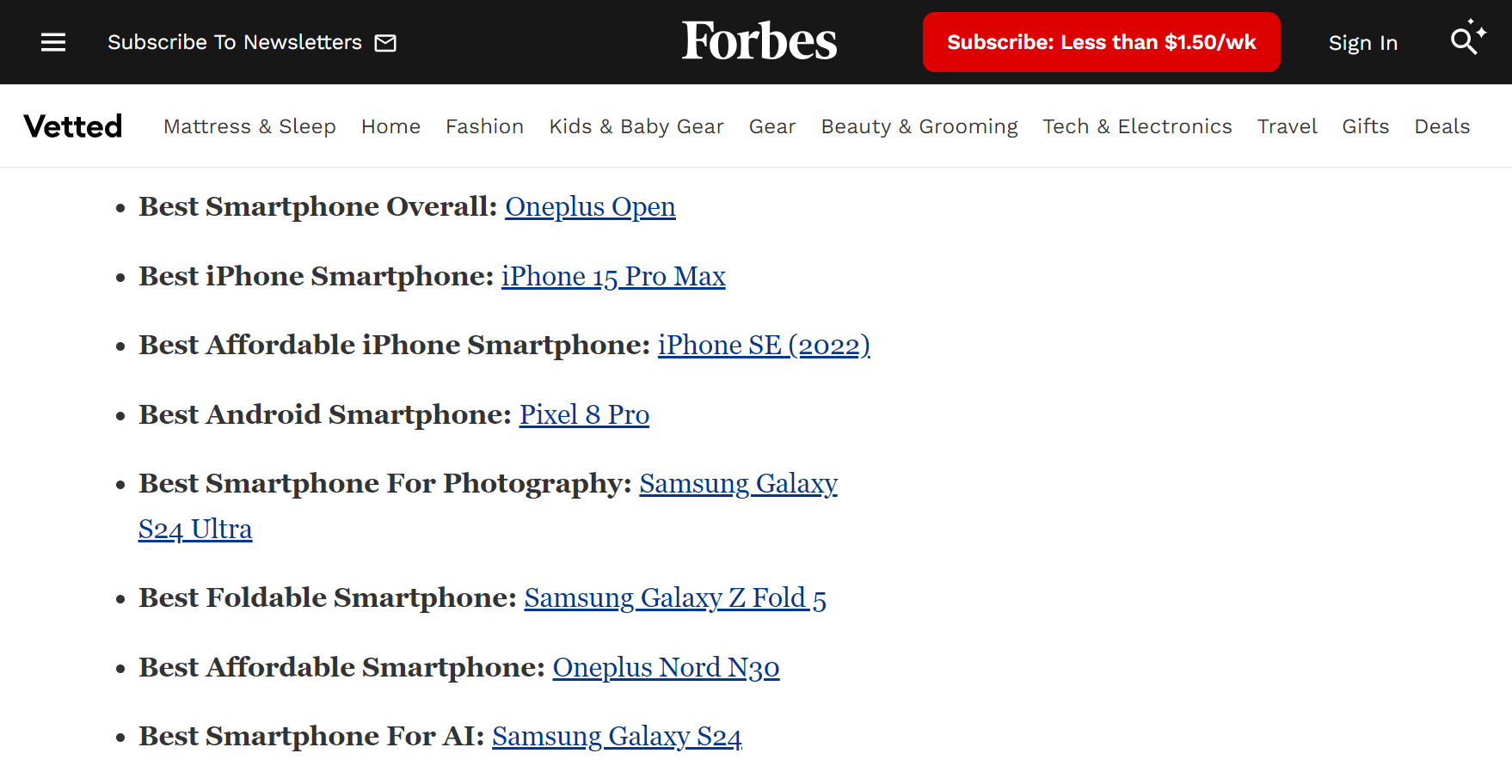Click the iPhone SE (2022) link
Image resolution: width=1512 pixels, height=784 pixels.
(764, 346)
